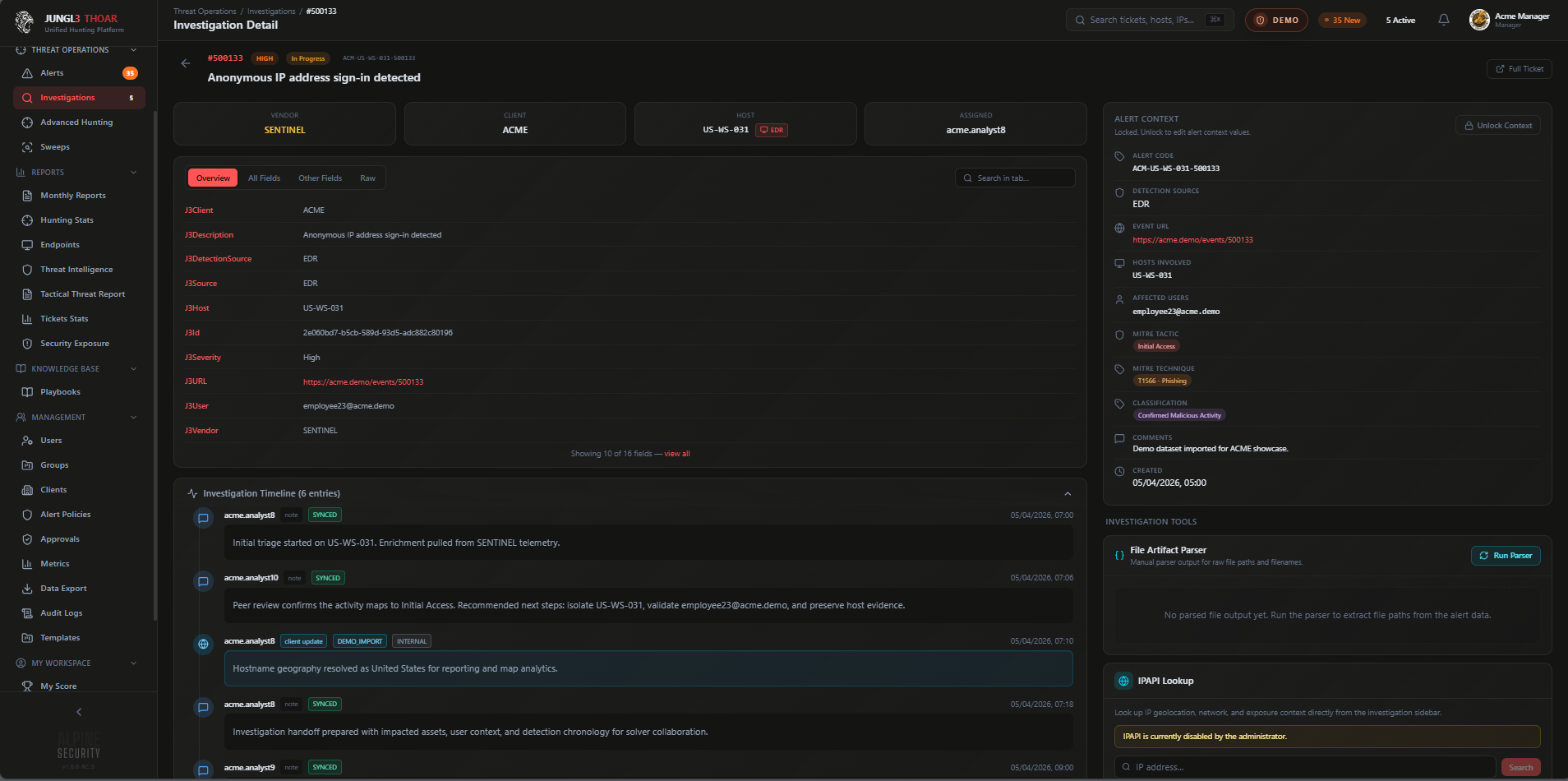Collapse the Reports section
This screenshot has width=1568, height=781.
pos(133,173)
